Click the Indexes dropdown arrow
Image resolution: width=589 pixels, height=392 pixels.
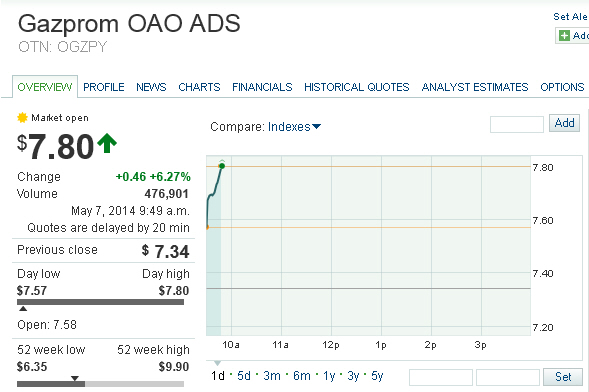coord(317,127)
